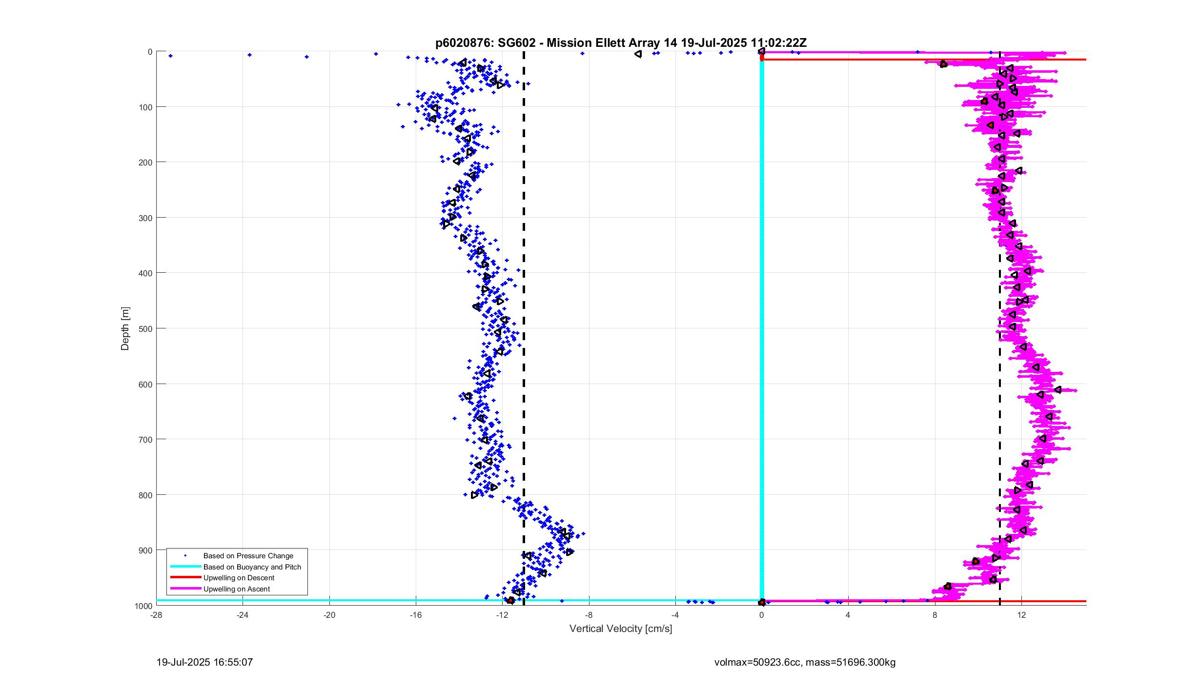The height and width of the screenshot is (681, 1200).
Task: Click the cyan line sample in the legend
Action: (x=184, y=567)
